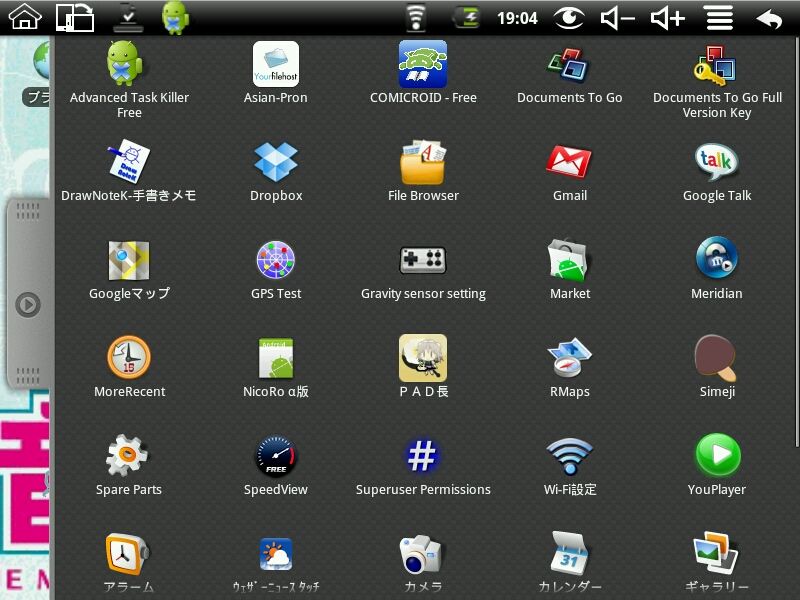The height and width of the screenshot is (600, 800).
Task: Launch YouPlayer
Action: [717, 465]
